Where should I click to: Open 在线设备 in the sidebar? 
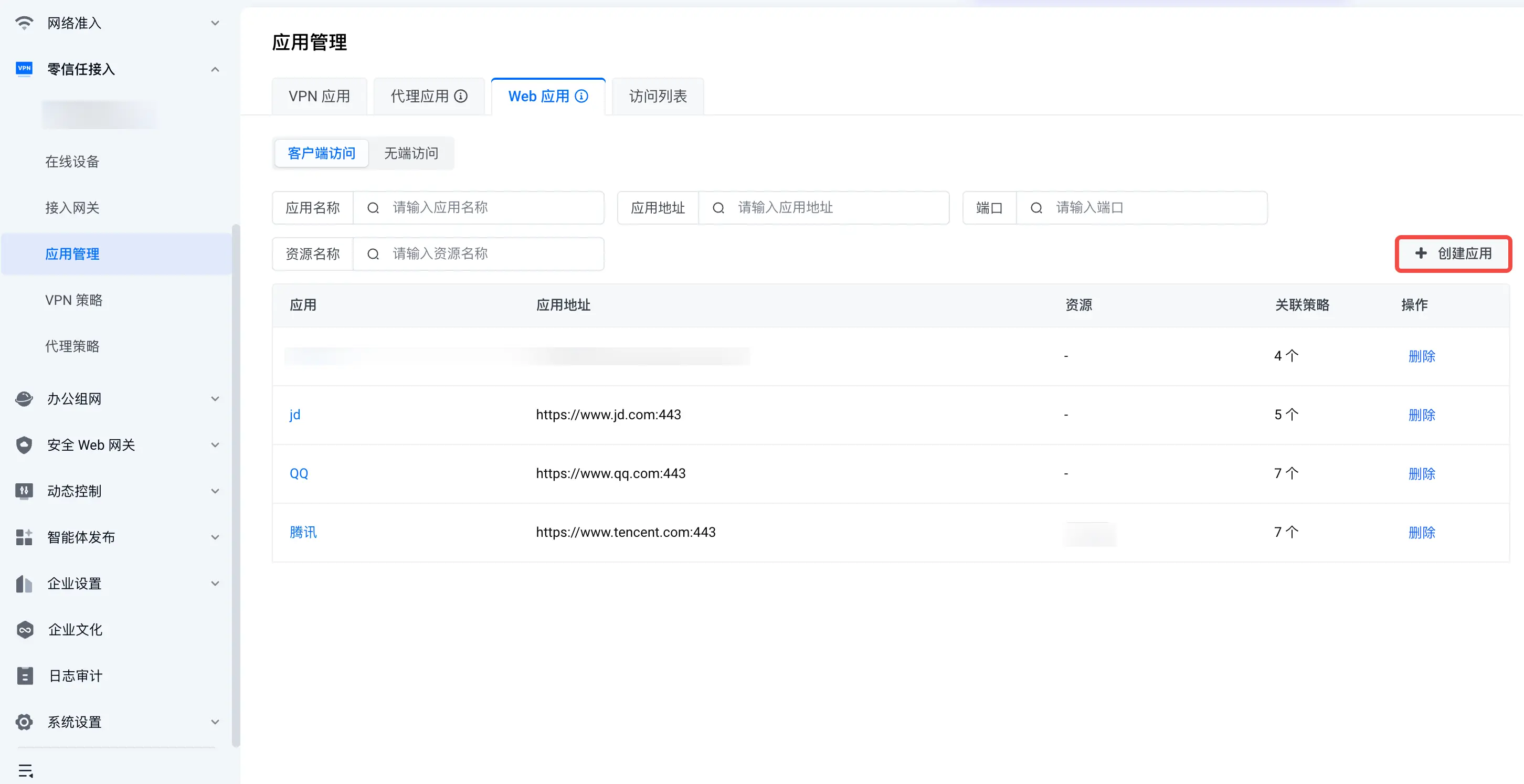[72, 162]
